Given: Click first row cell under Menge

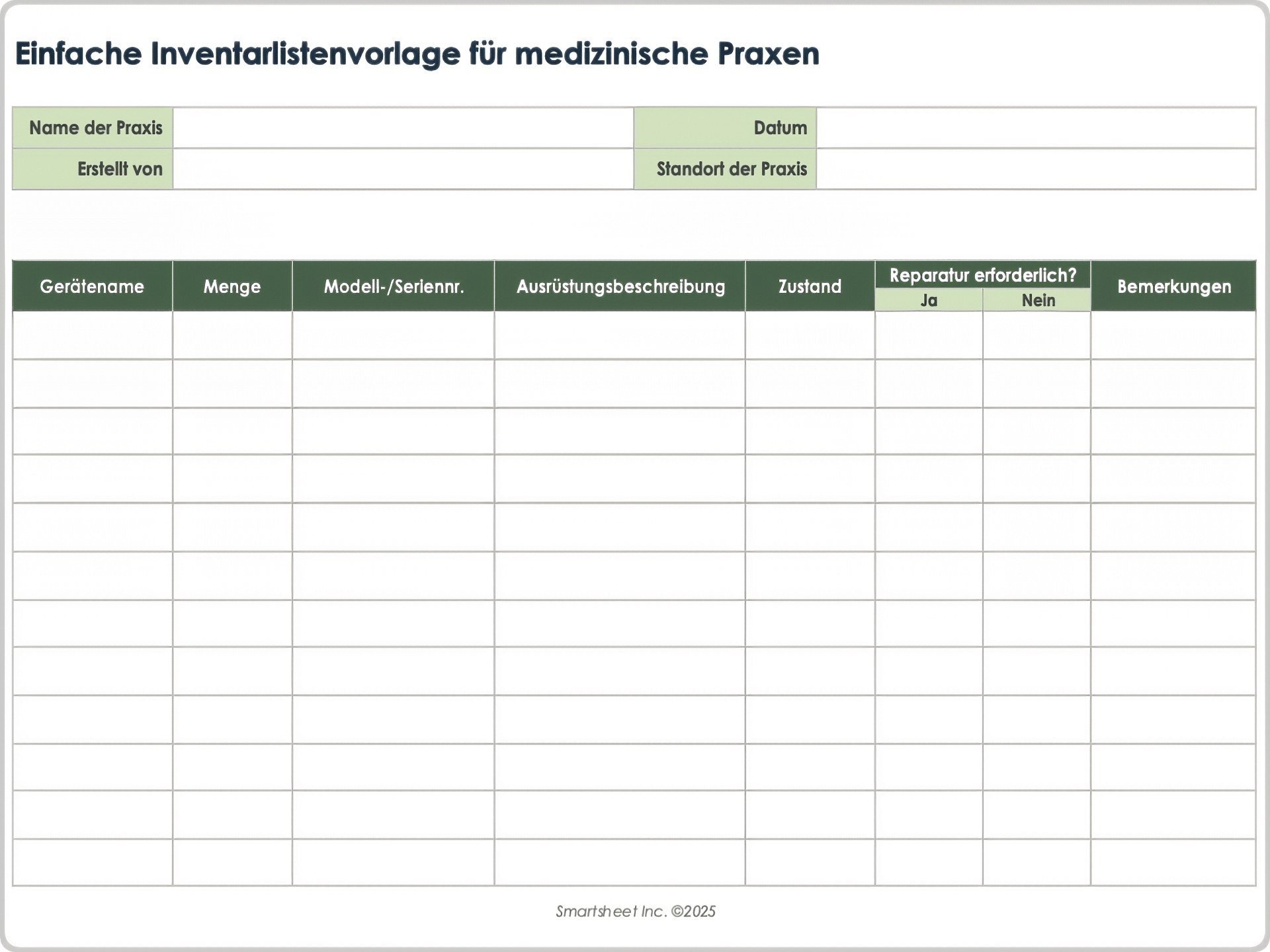Looking at the screenshot, I should (x=232, y=336).
